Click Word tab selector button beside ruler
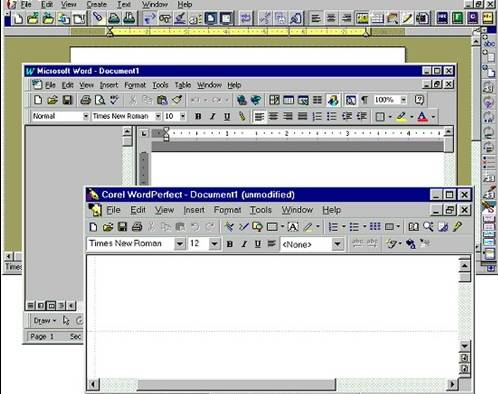Screen dimensions: 498x394 144,133
